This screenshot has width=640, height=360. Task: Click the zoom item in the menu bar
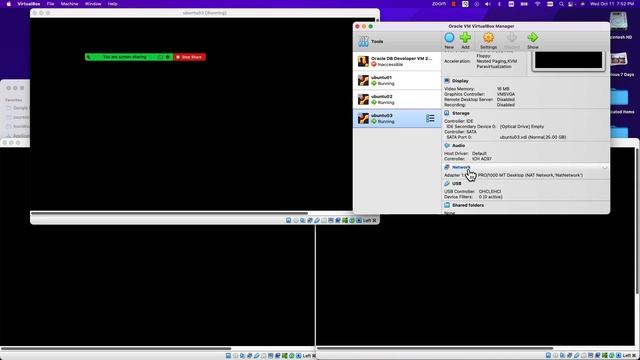click(x=439, y=4)
